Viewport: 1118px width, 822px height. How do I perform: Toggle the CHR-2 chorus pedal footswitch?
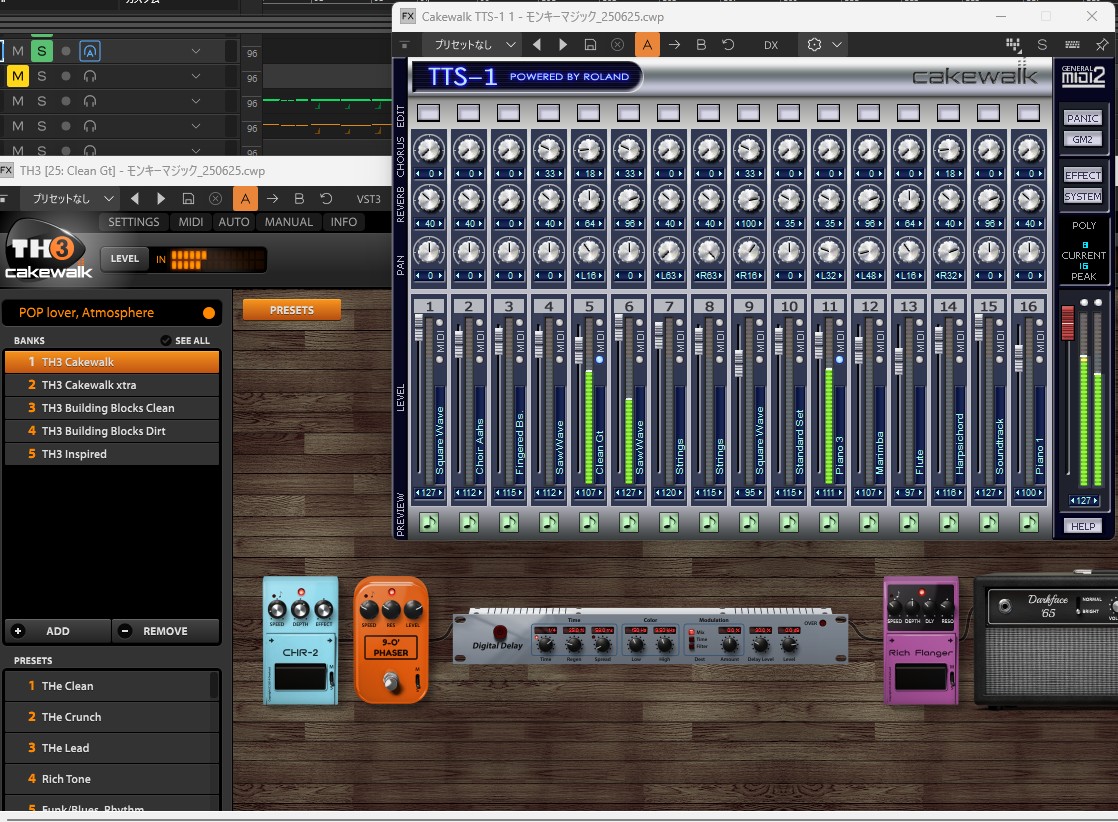tap(300, 677)
